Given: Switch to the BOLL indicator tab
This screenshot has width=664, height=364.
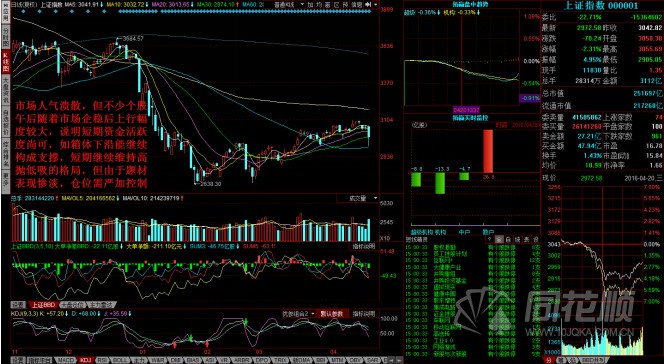Looking at the screenshot, I should pyautogui.click(x=119, y=360).
